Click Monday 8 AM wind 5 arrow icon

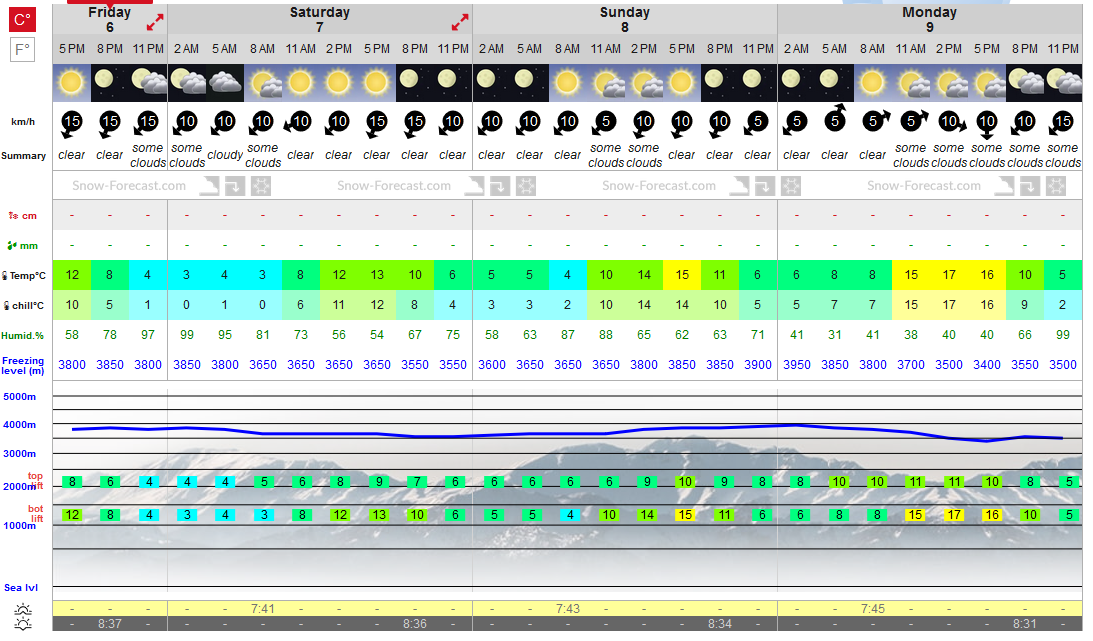[874, 122]
